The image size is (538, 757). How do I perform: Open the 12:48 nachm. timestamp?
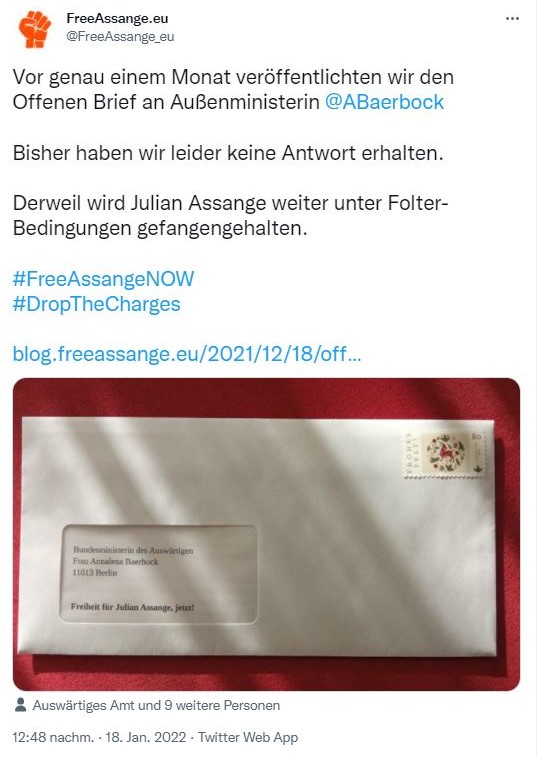(x=53, y=737)
